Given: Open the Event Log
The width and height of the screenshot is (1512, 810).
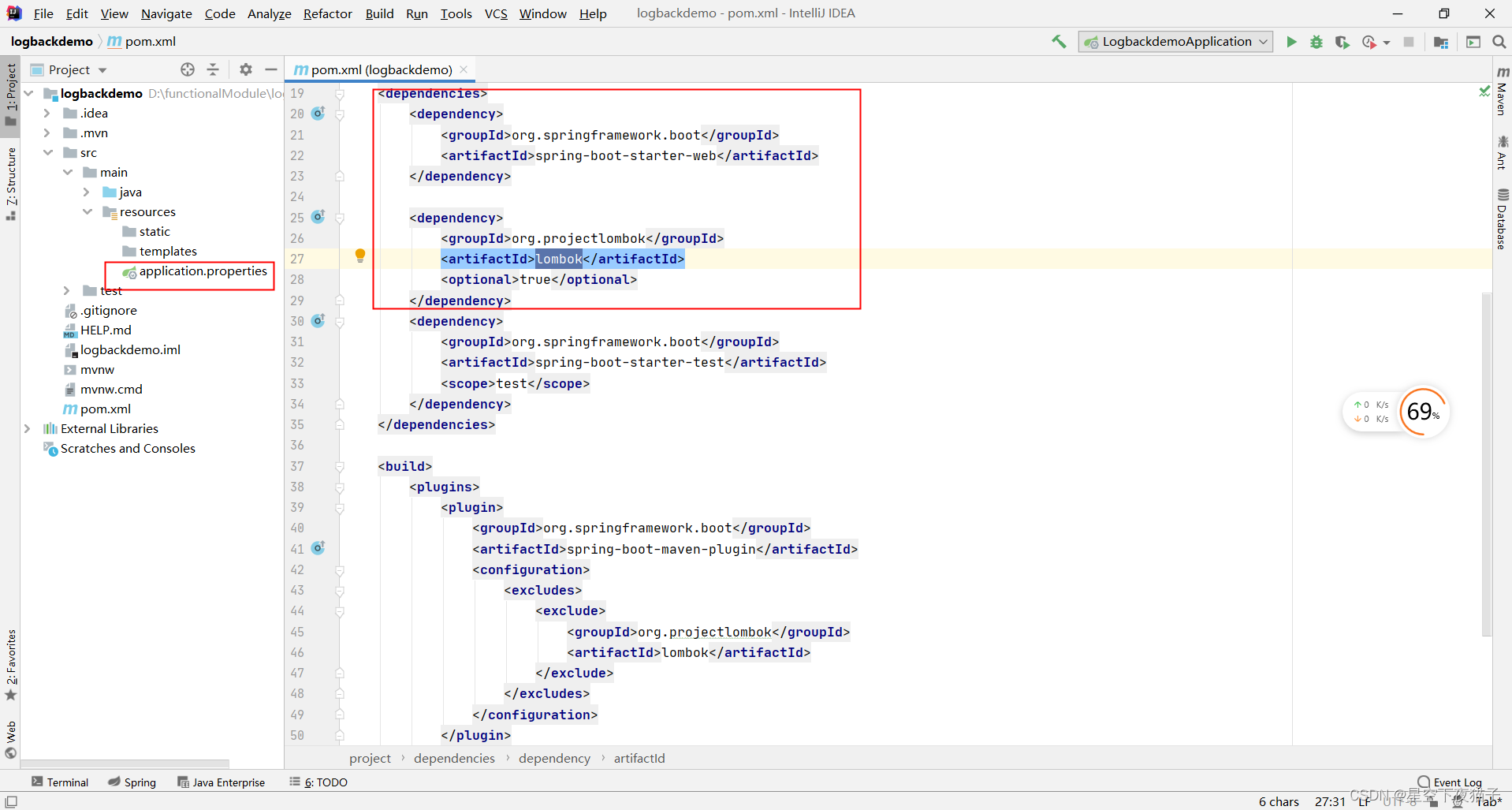Looking at the screenshot, I should point(1450,782).
